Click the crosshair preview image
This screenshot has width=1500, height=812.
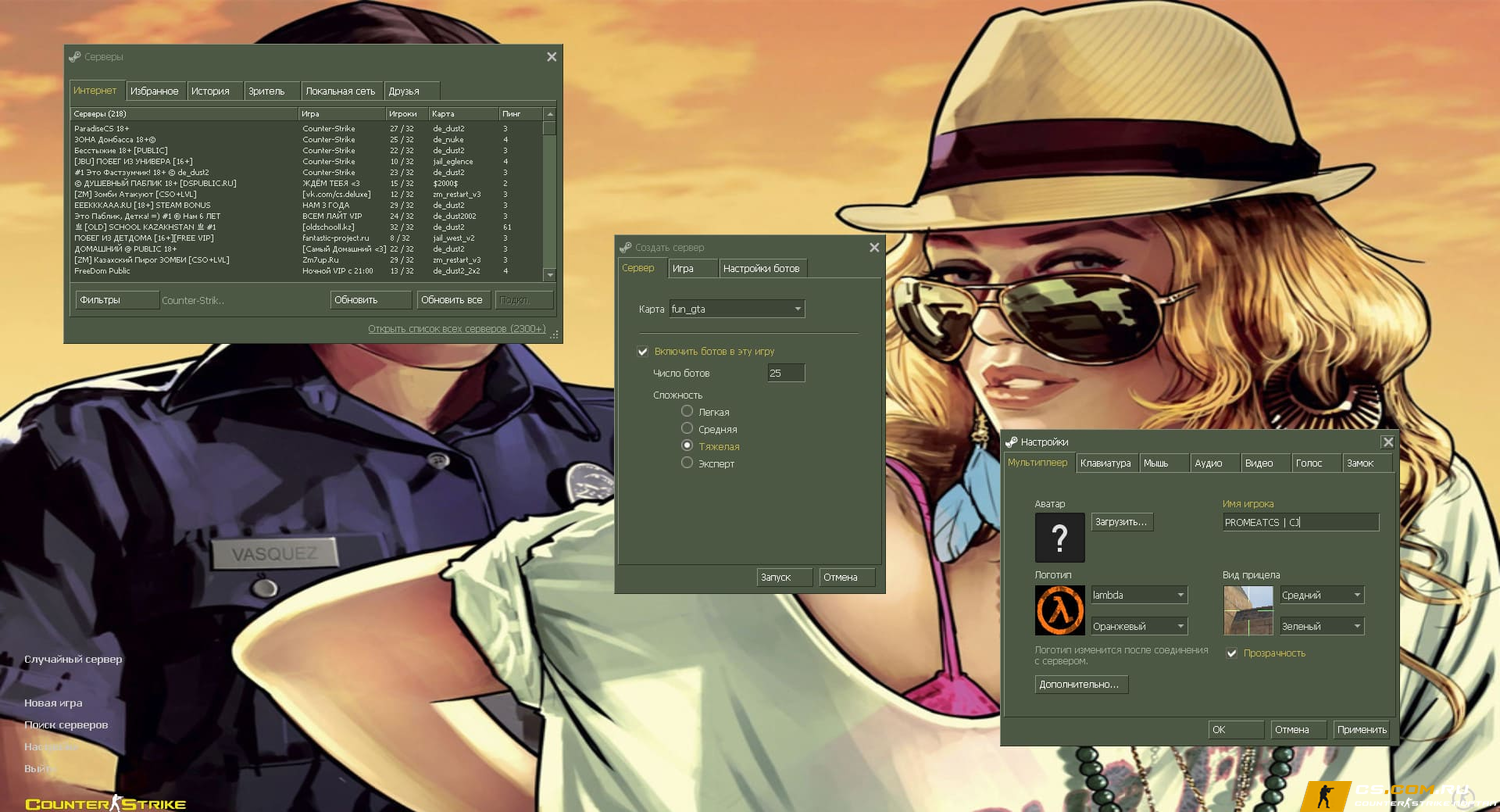[x=1248, y=610]
